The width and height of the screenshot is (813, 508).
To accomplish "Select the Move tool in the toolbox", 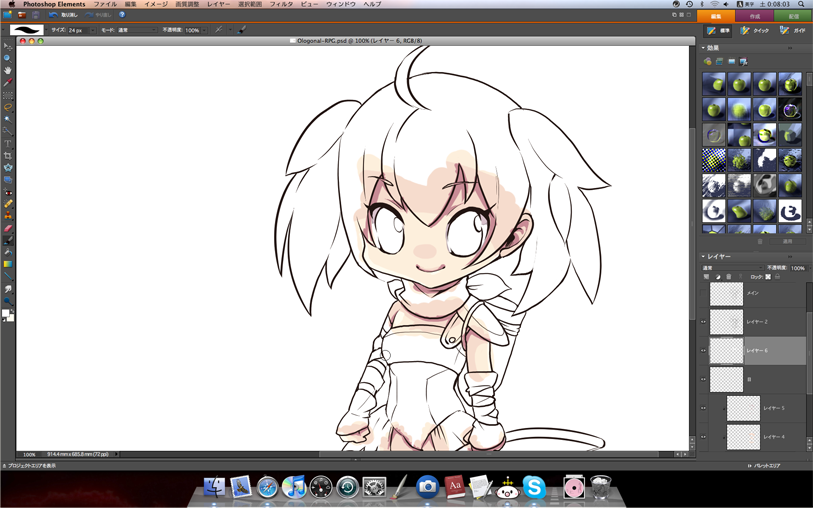I will [8, 47].
